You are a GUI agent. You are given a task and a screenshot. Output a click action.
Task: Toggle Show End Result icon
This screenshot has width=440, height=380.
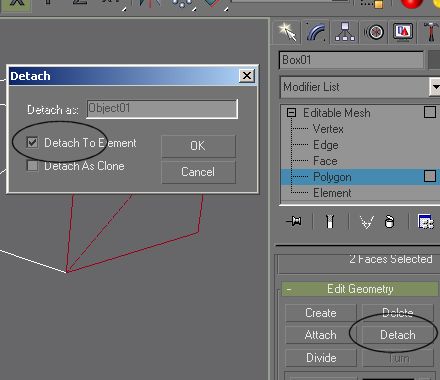pos(330,221)
